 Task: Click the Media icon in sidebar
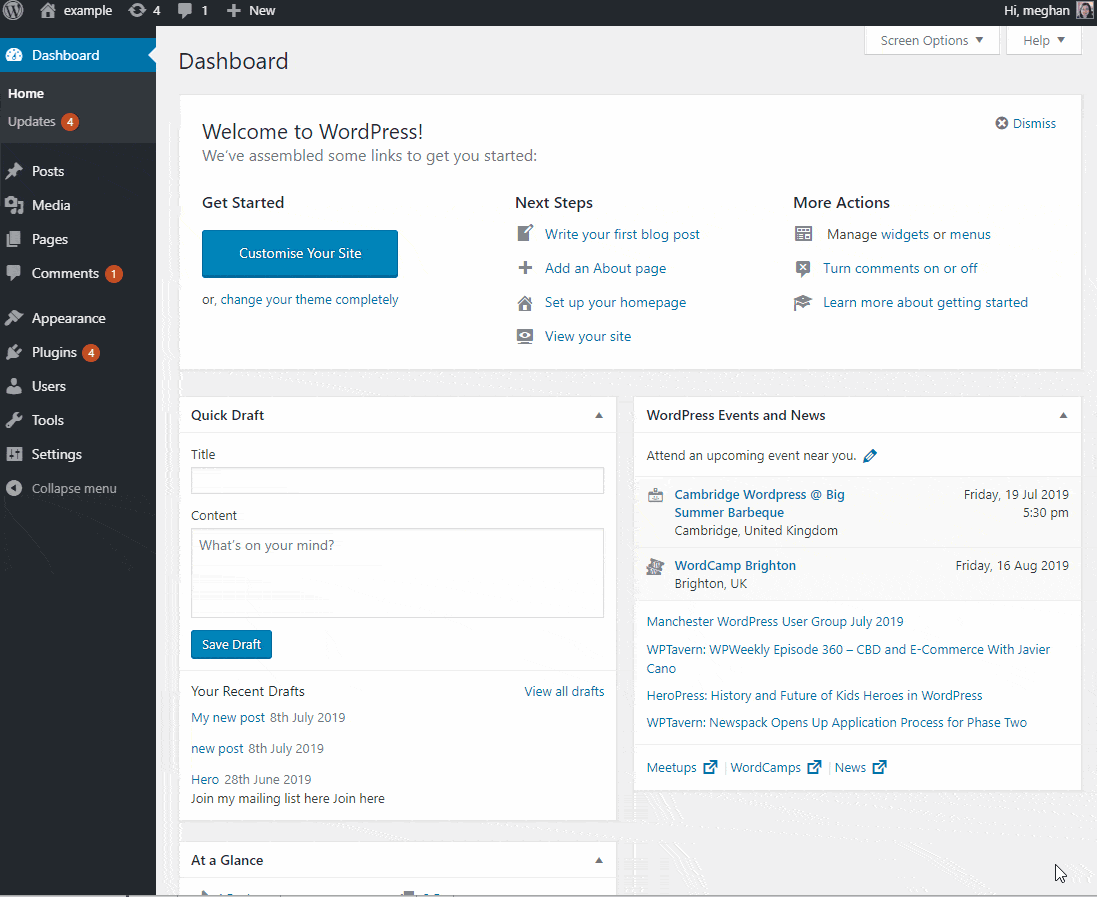coord(14,205)
